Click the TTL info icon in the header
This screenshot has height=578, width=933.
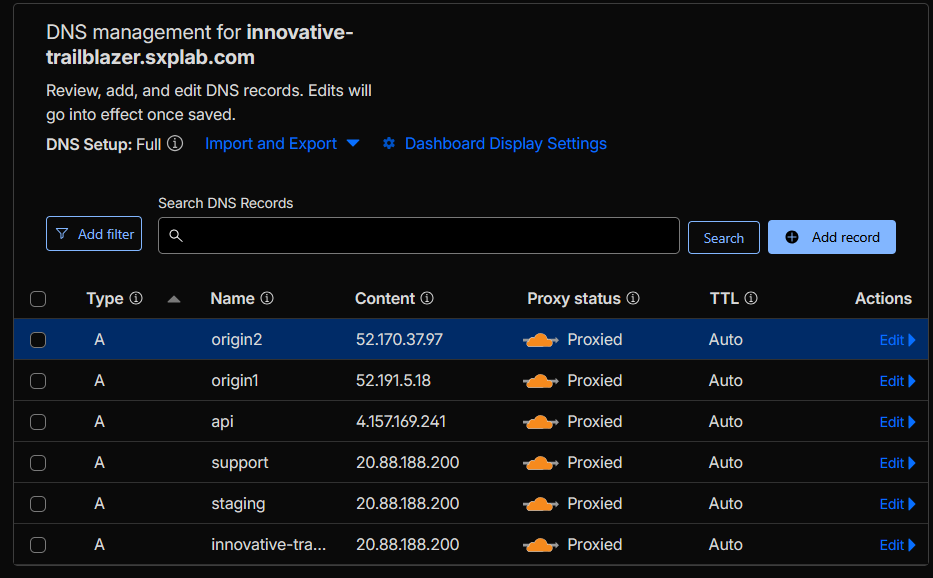[x=750, y=298]
